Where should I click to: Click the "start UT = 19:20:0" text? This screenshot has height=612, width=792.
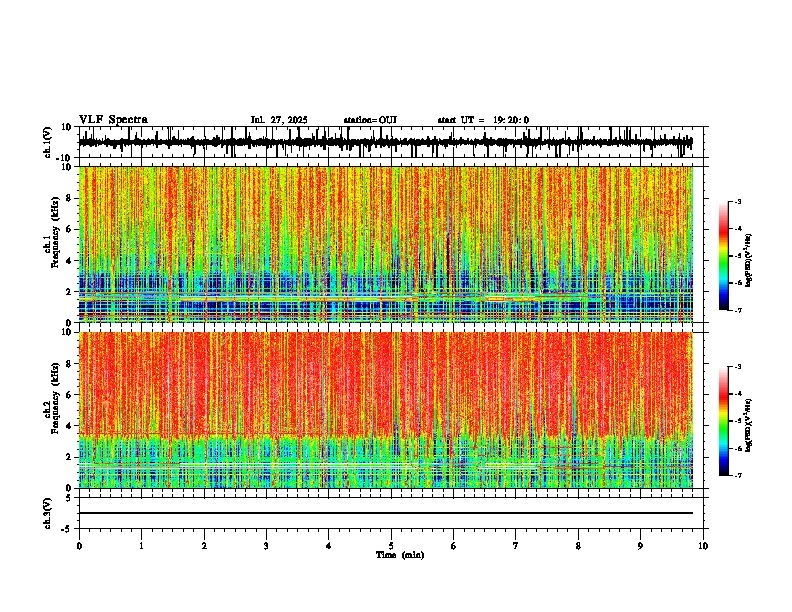(483, 120)
